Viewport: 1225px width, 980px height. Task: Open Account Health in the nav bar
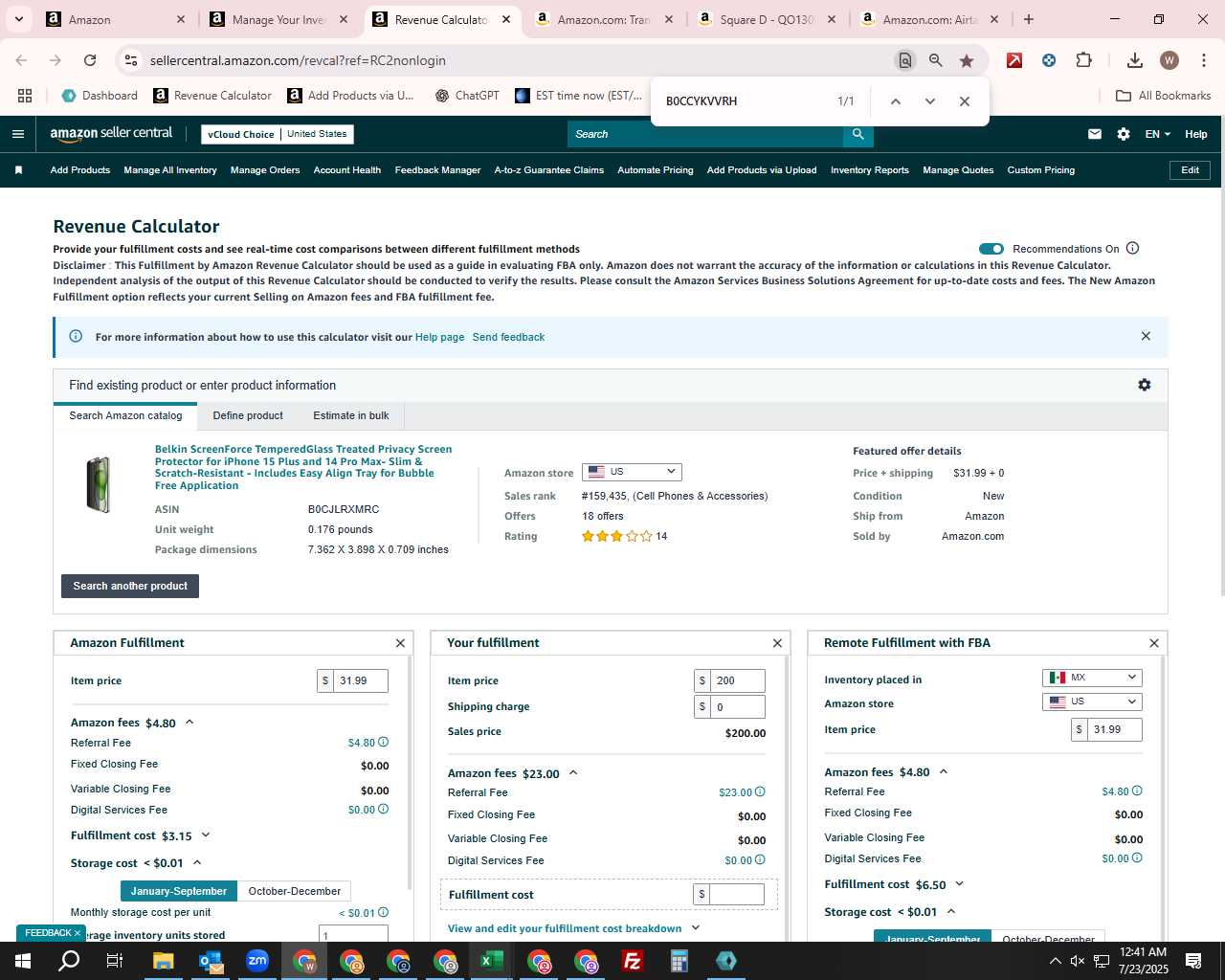click(347, 170)
